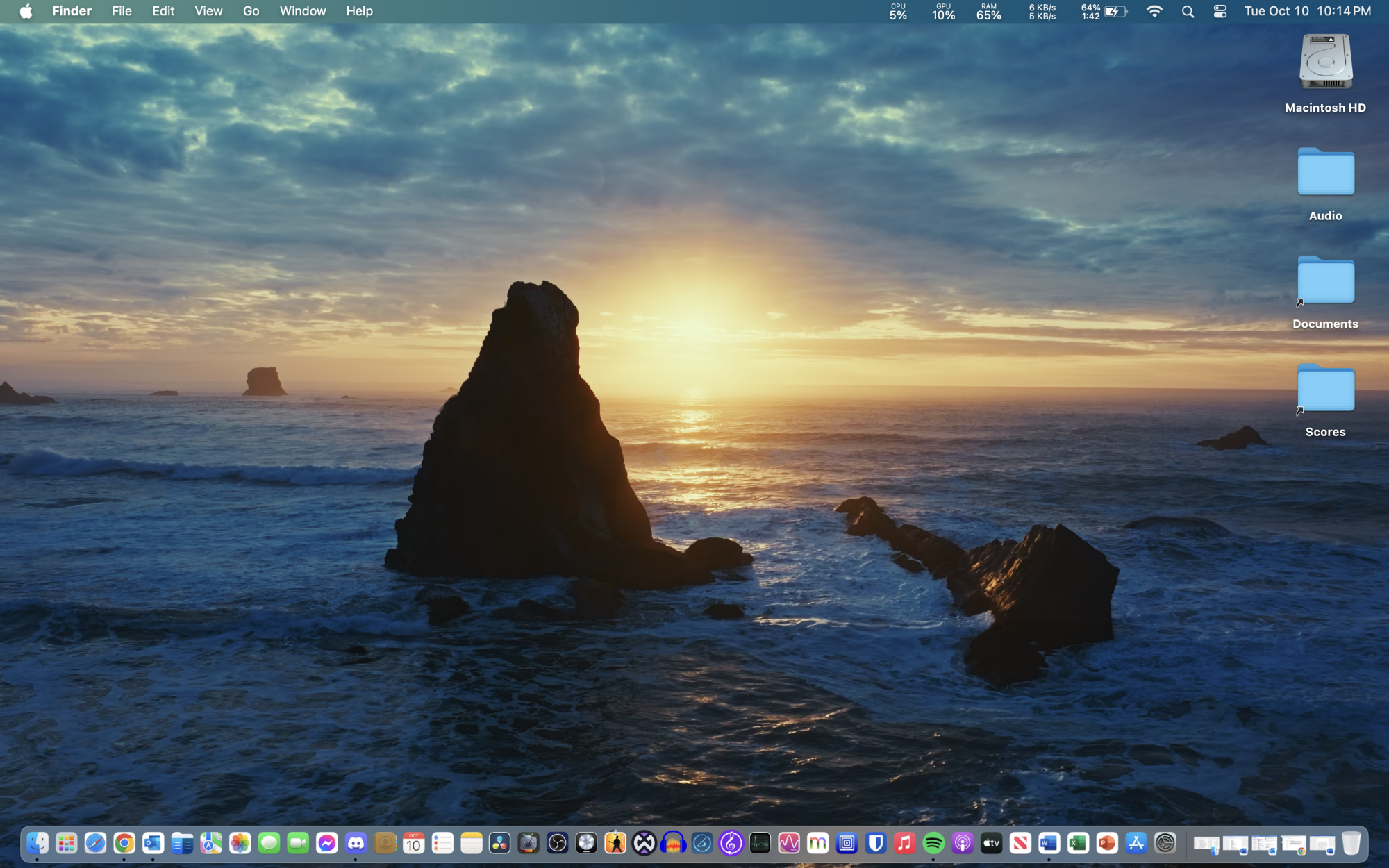Open Microsoft Excel

[1078, 842]
